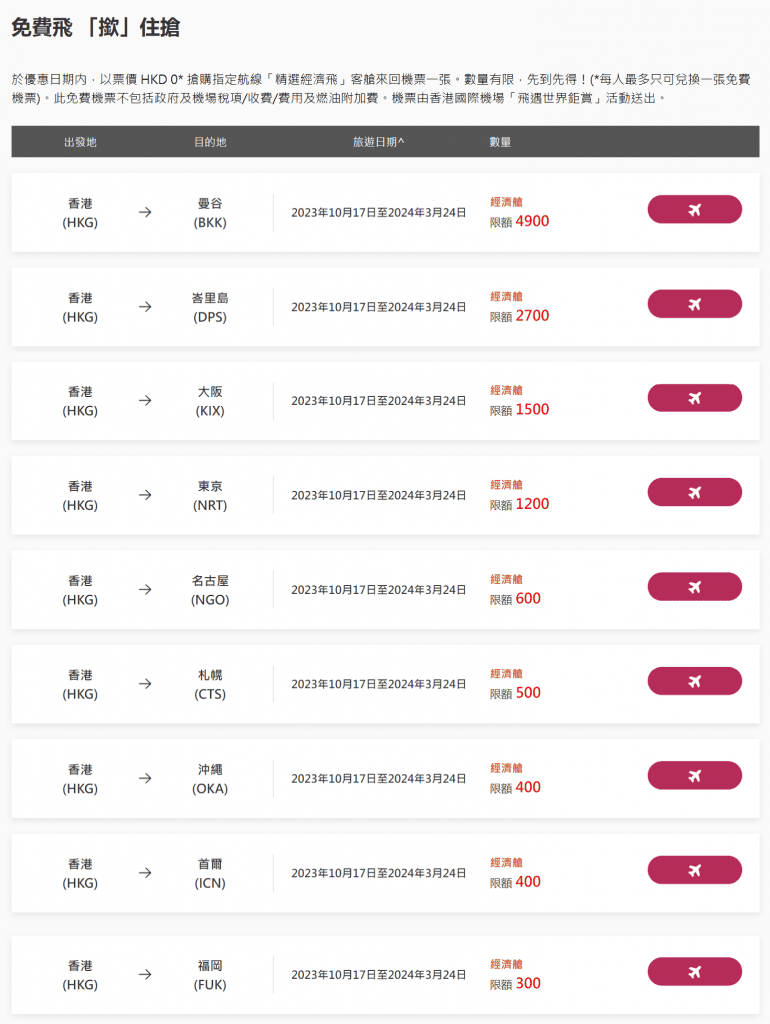Click the travel date in the Osaka row
Viewport: 770px width, 1024px height.
pos(378,401)
